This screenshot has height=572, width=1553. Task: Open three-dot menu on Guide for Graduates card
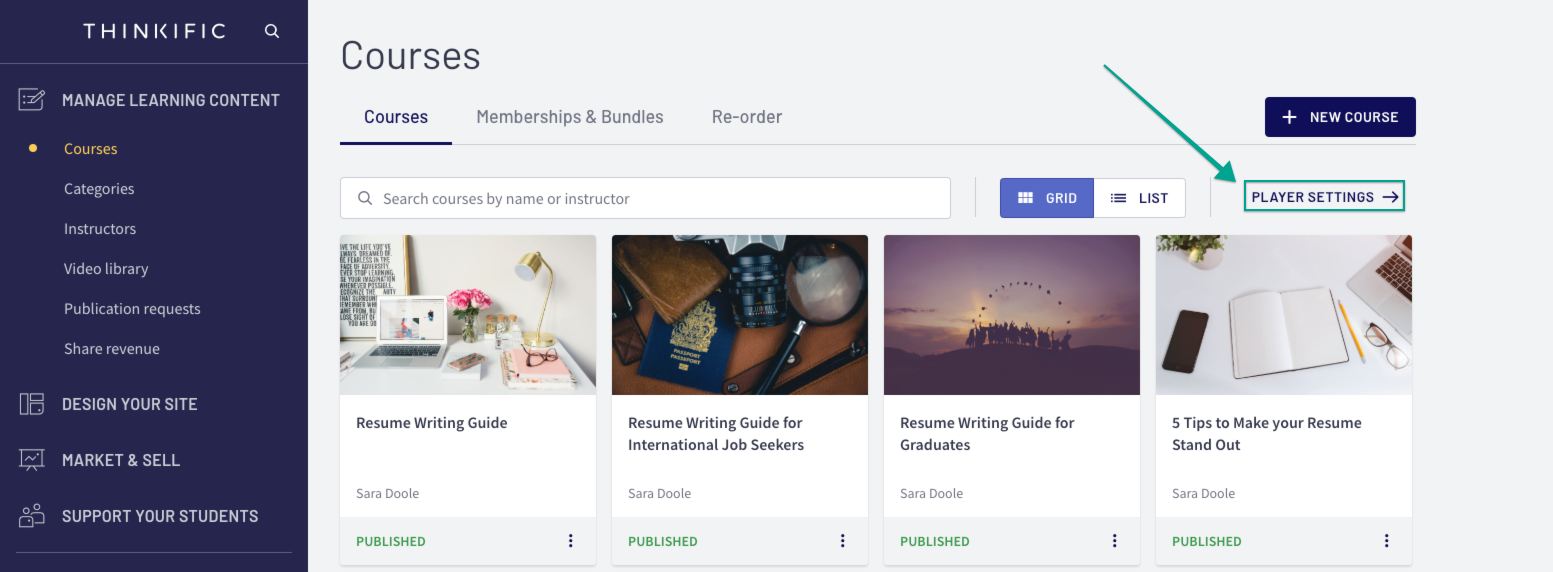click(x=1115, y=541)
